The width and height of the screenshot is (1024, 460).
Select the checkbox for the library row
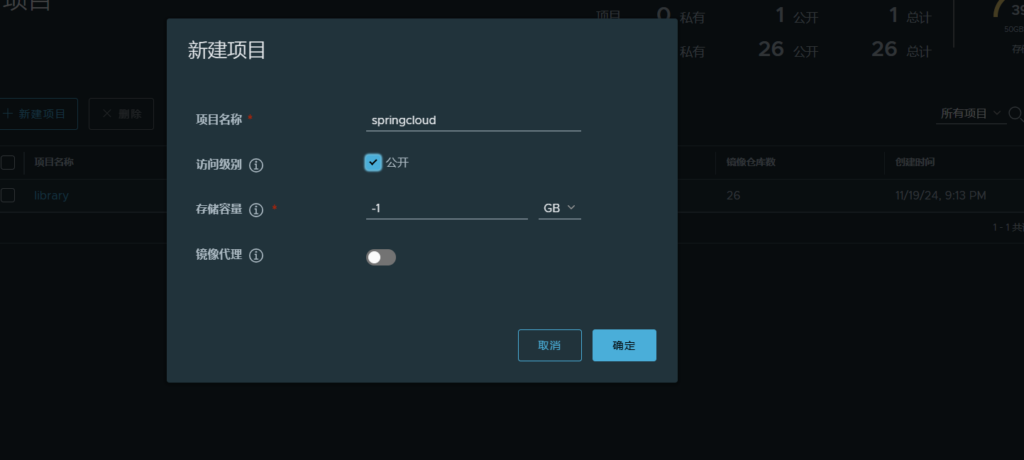[8, 195]
